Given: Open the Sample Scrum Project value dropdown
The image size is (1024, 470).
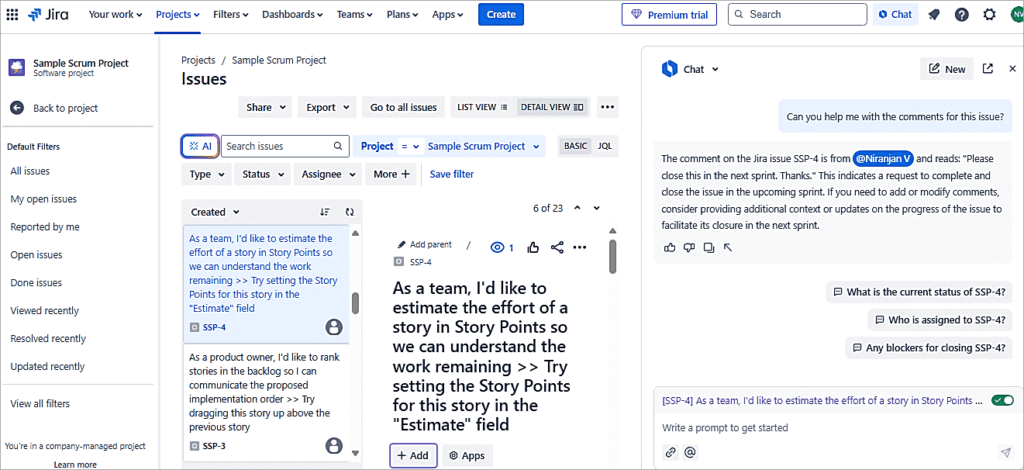Looking at the screenshot, I should 483,146.
